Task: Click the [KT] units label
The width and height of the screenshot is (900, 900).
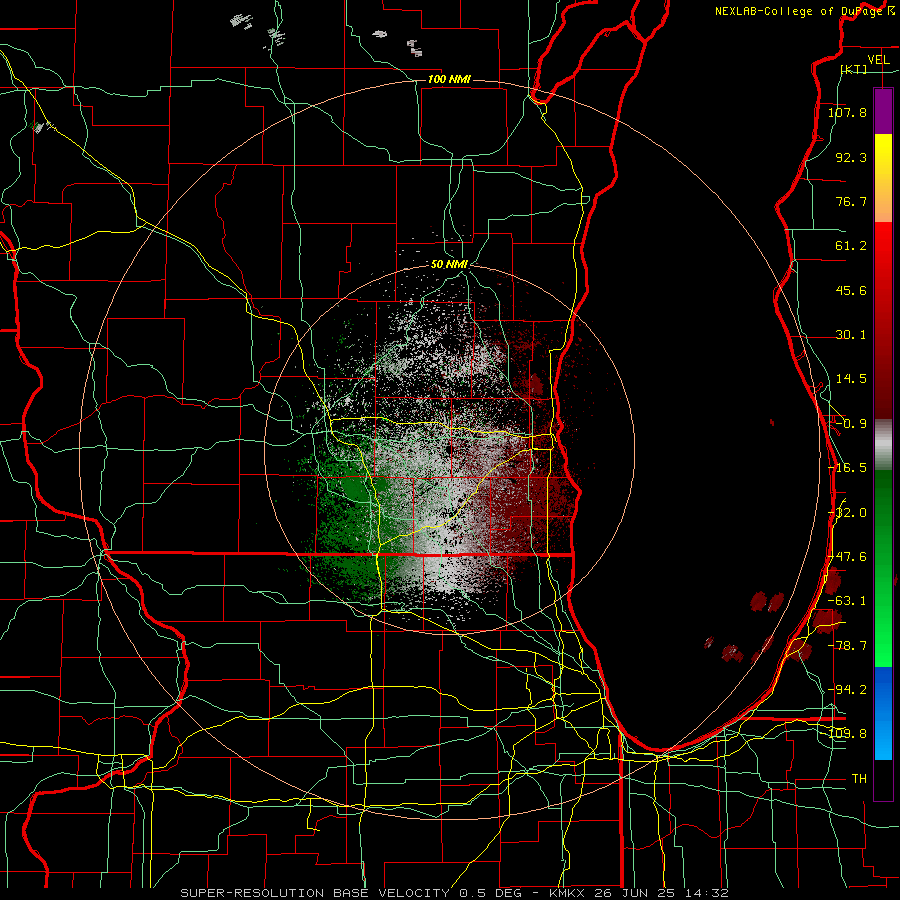Action: pyautogui.click(x=854, y=69)
